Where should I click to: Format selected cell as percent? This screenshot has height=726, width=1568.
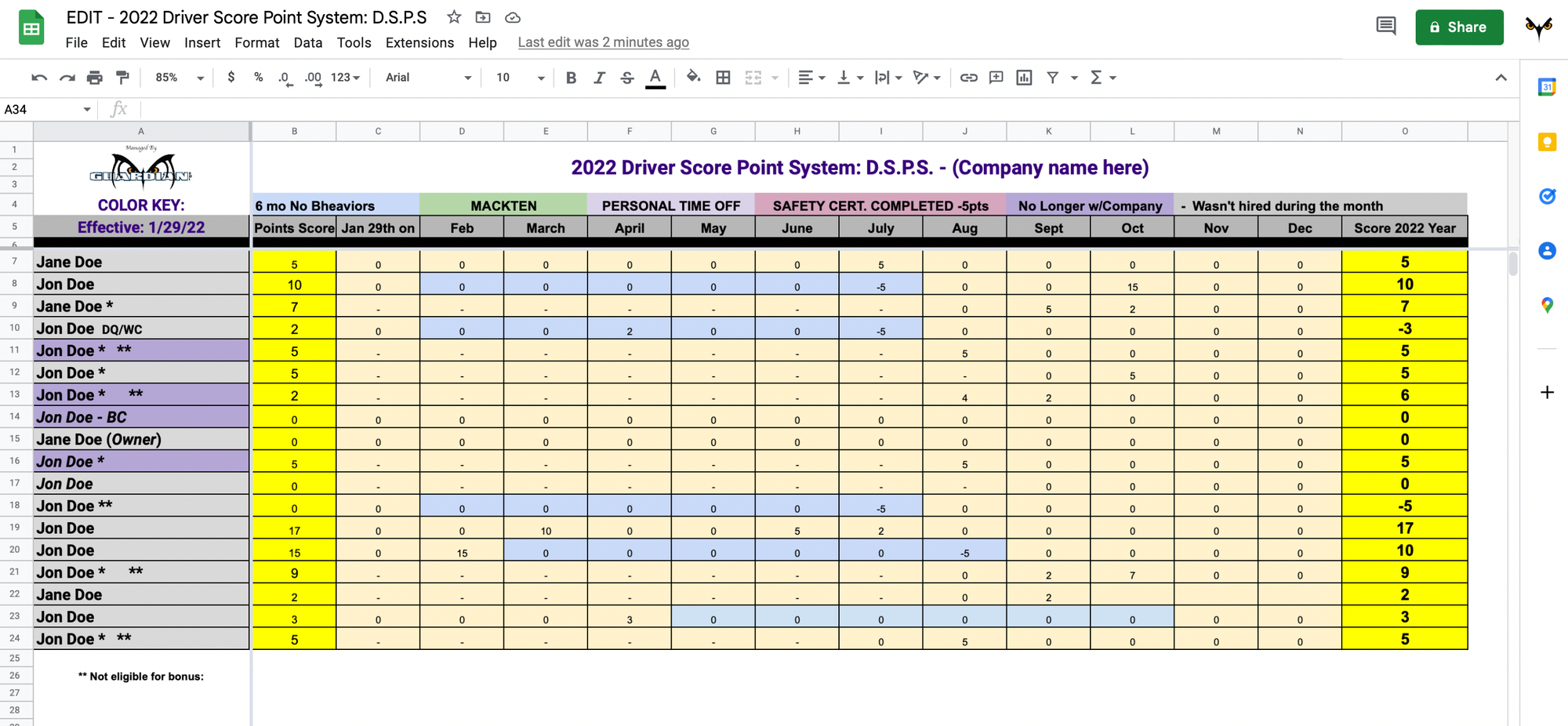coord(258,78)
